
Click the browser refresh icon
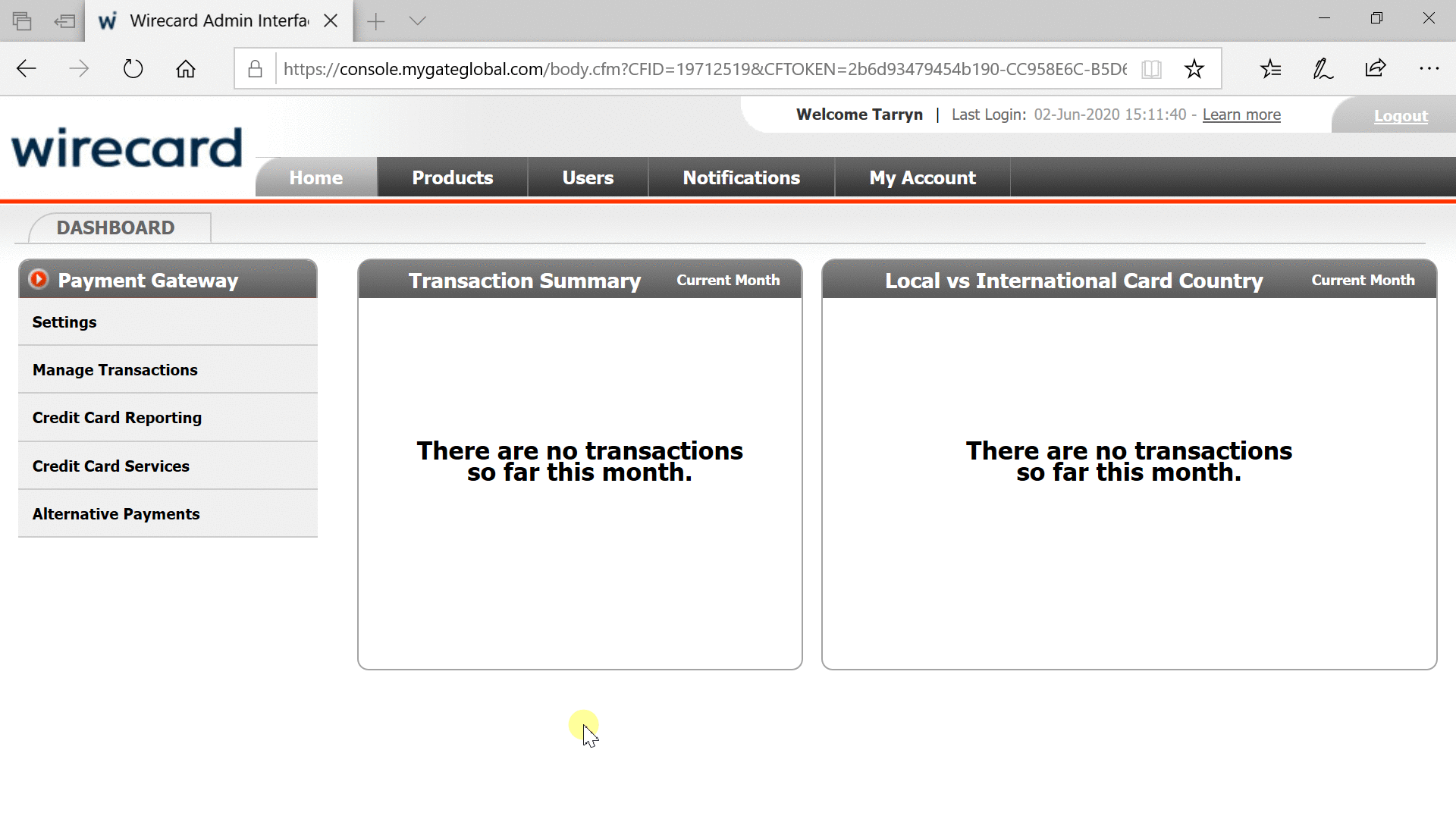[x=133, y=69]
